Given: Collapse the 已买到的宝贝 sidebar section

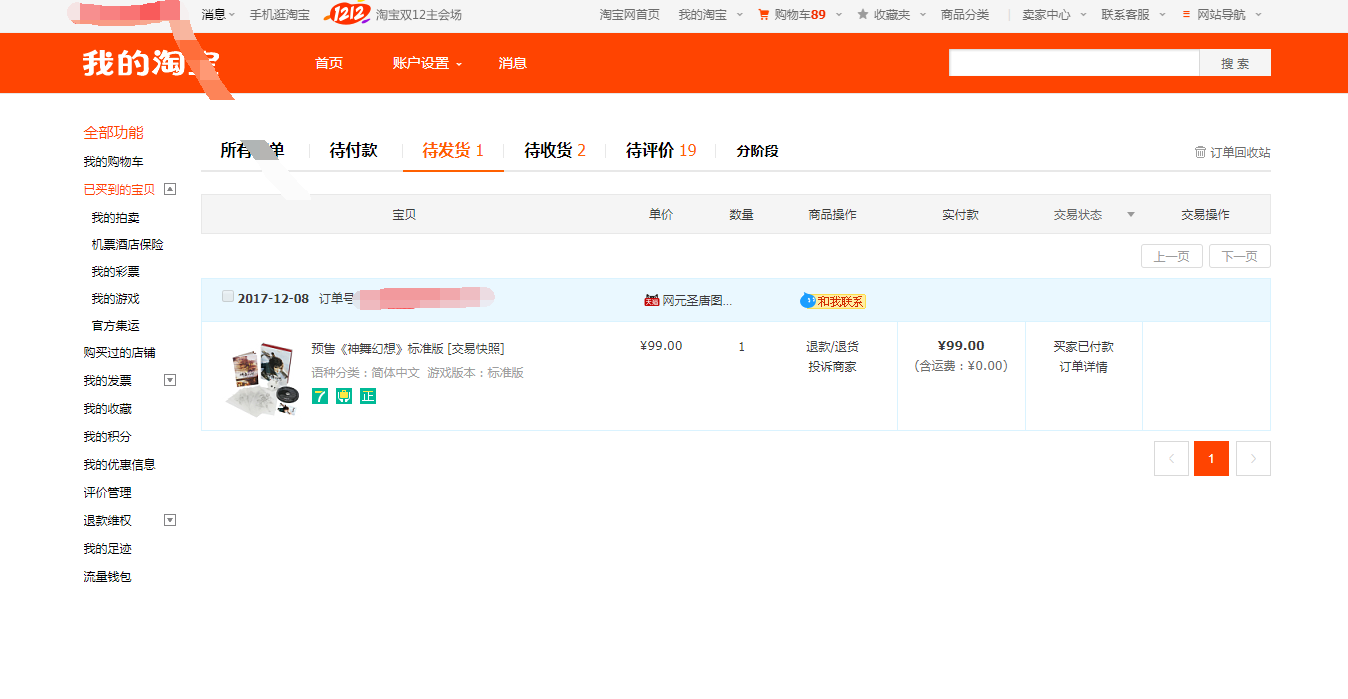Looking at the screenshot, I should [x=170, y=189].
